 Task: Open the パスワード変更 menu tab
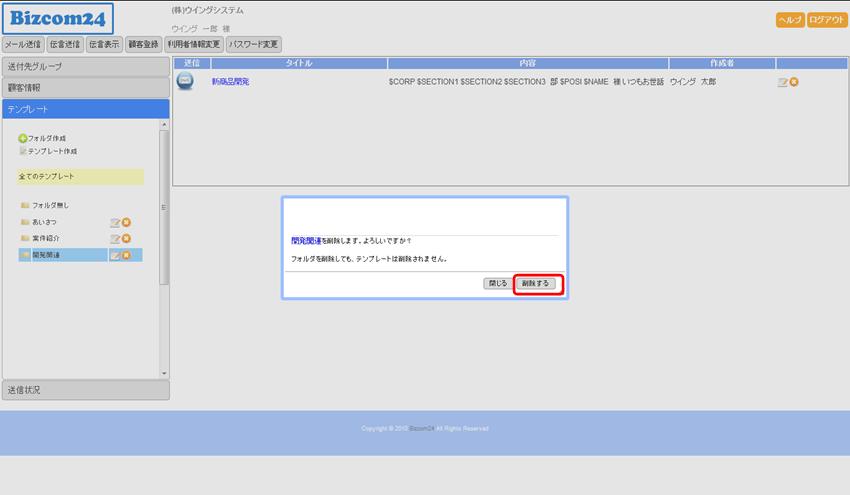pos(254,44)
